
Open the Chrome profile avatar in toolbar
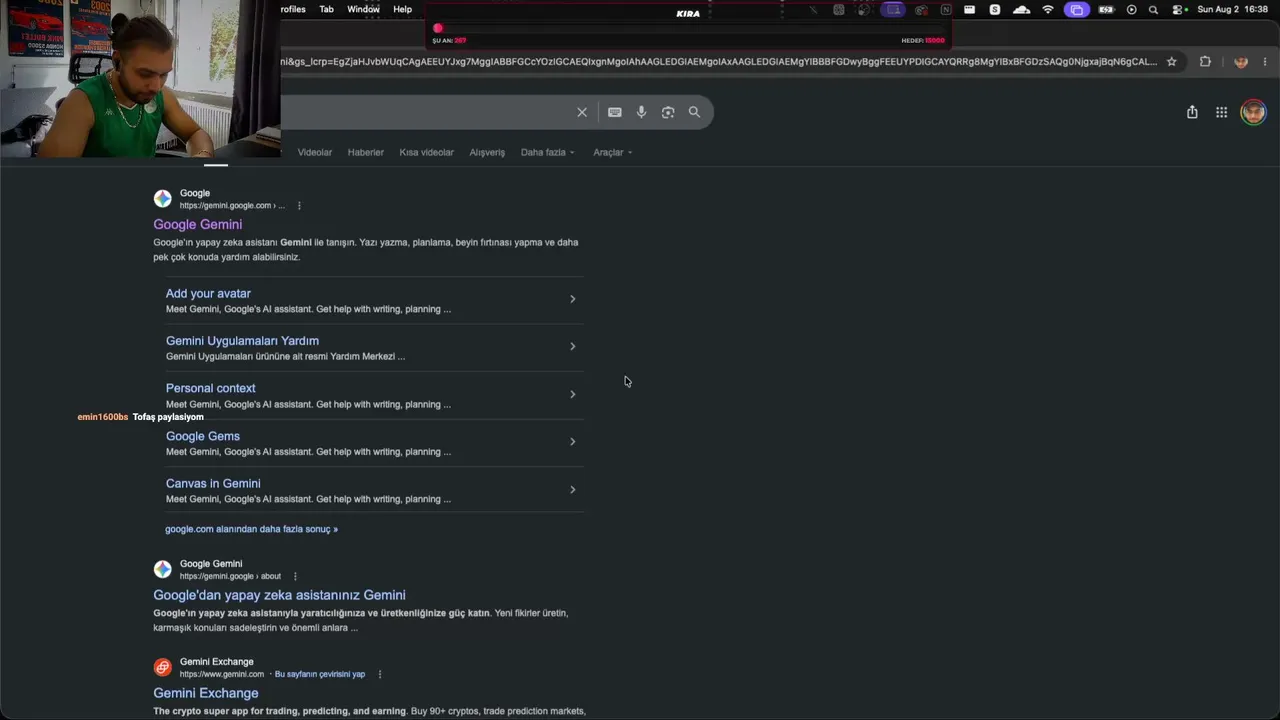coord(1241,61)
